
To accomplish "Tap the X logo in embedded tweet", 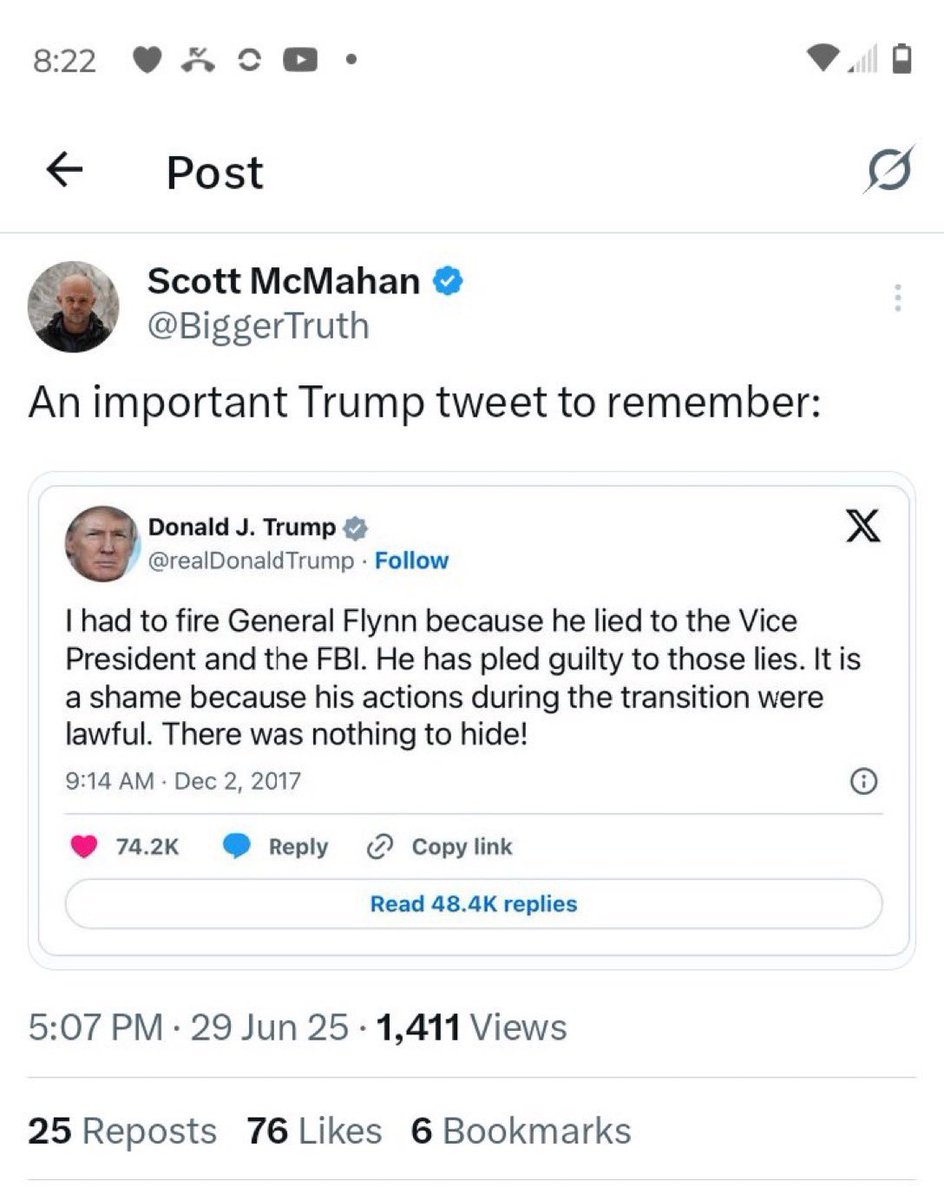I will [862, 527].
